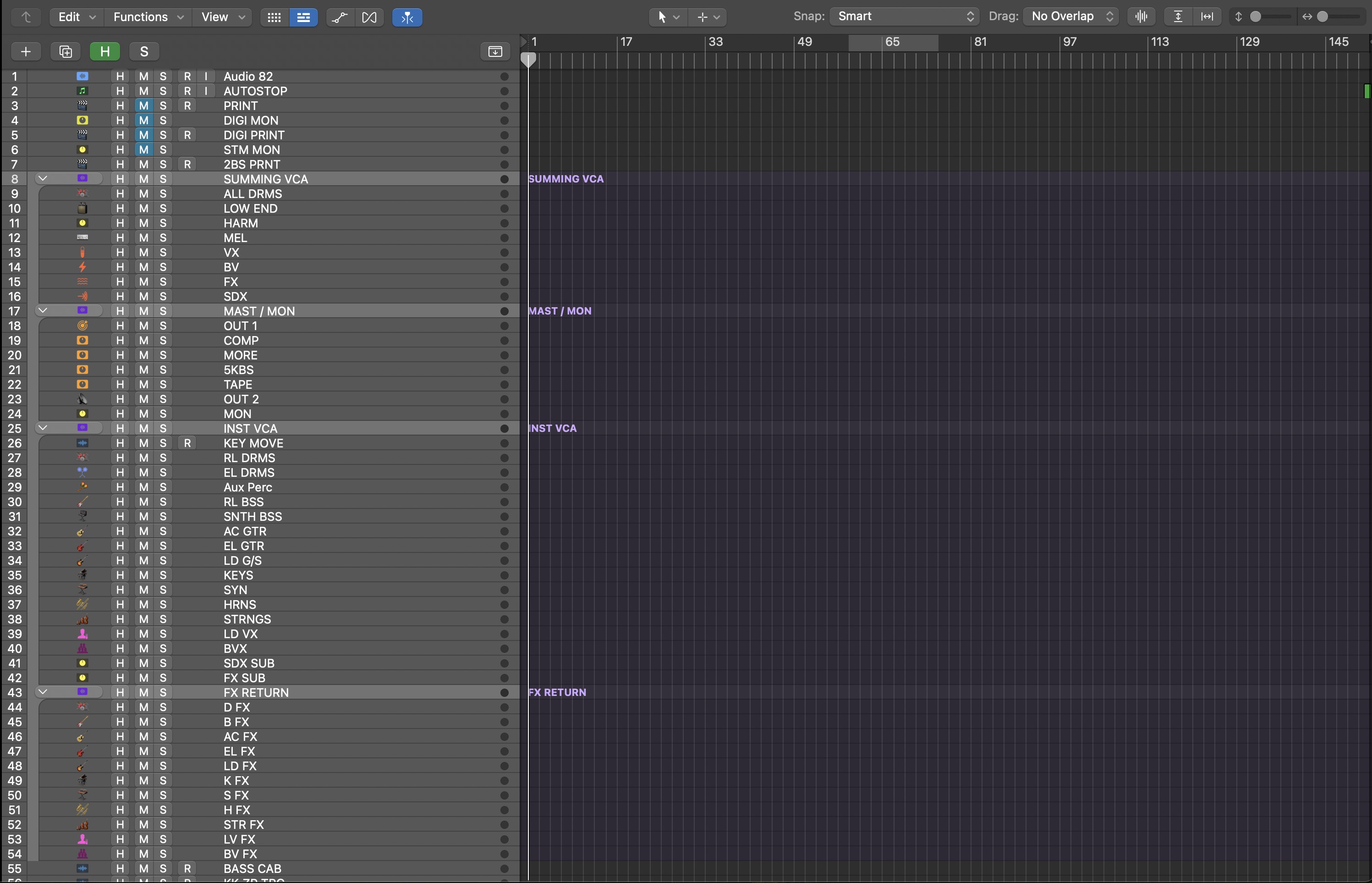The image size is (1372, 883).
Task: Record-enable the BASS CAB track
Action: click(x=187, y=869)
